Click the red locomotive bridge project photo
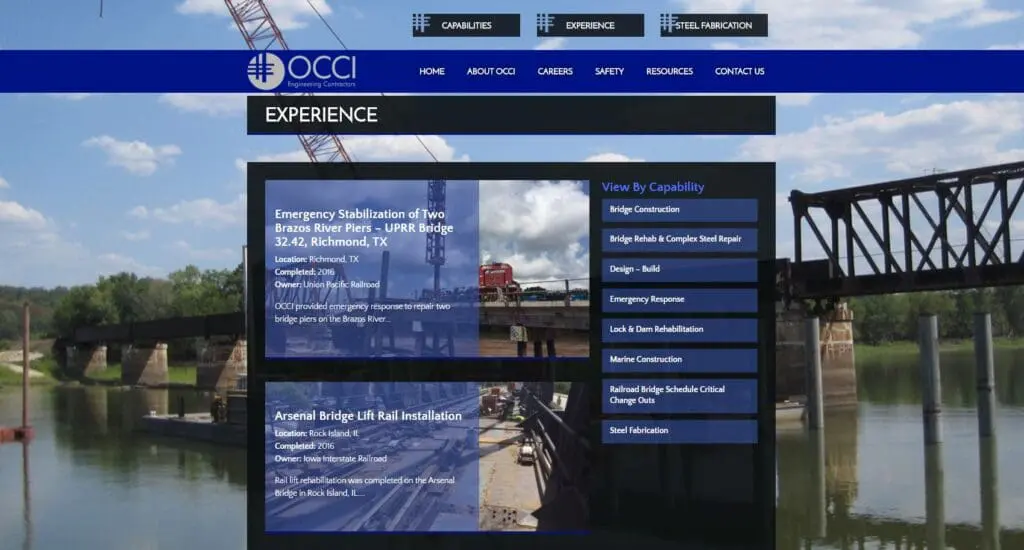This screenshot has height=550, width=1024. (x=534, y=268)
